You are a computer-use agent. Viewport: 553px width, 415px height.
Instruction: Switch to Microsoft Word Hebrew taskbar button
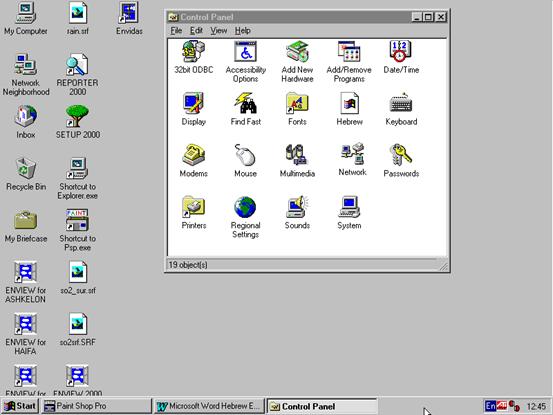[209, 406]
